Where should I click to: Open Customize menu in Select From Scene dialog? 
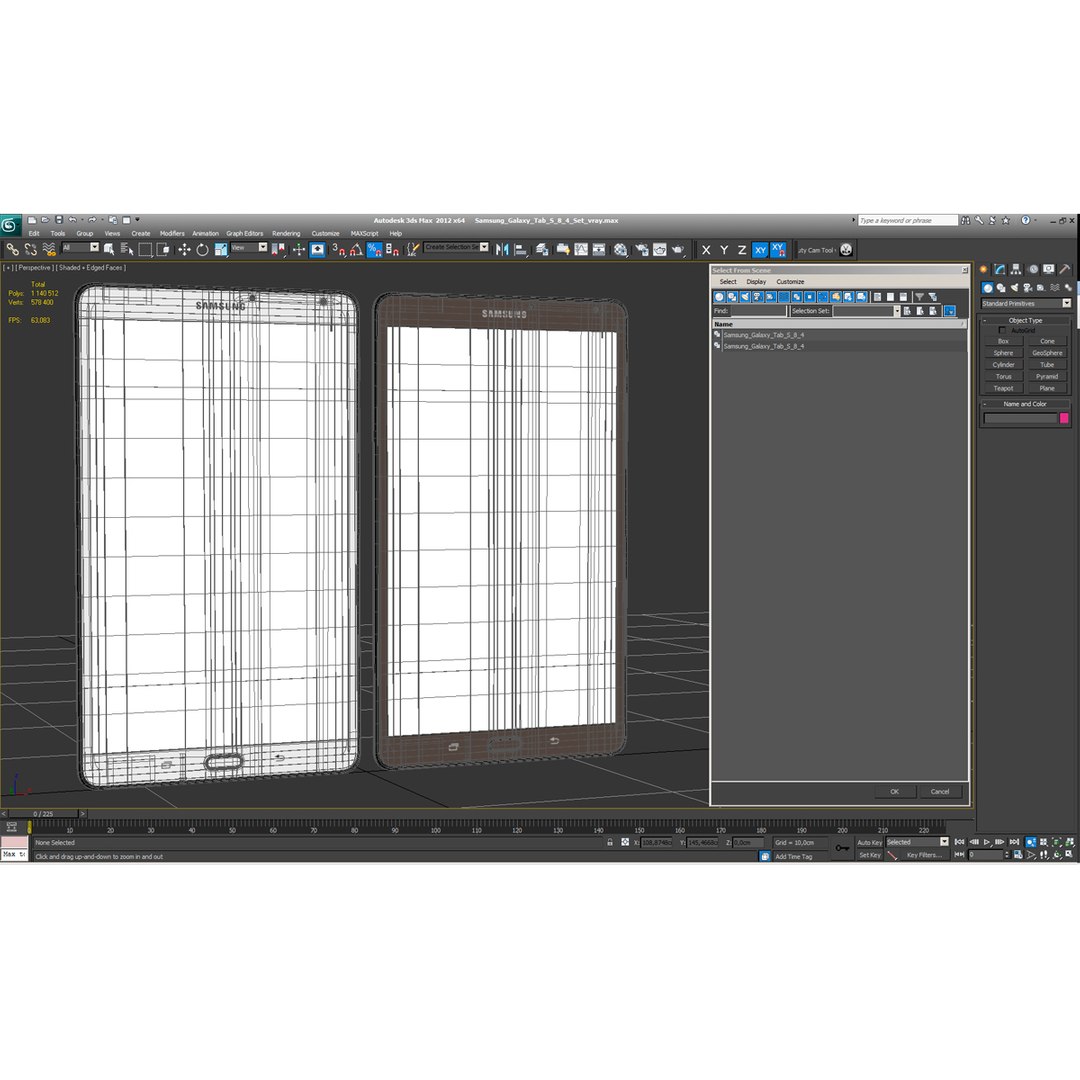(790, 282)
